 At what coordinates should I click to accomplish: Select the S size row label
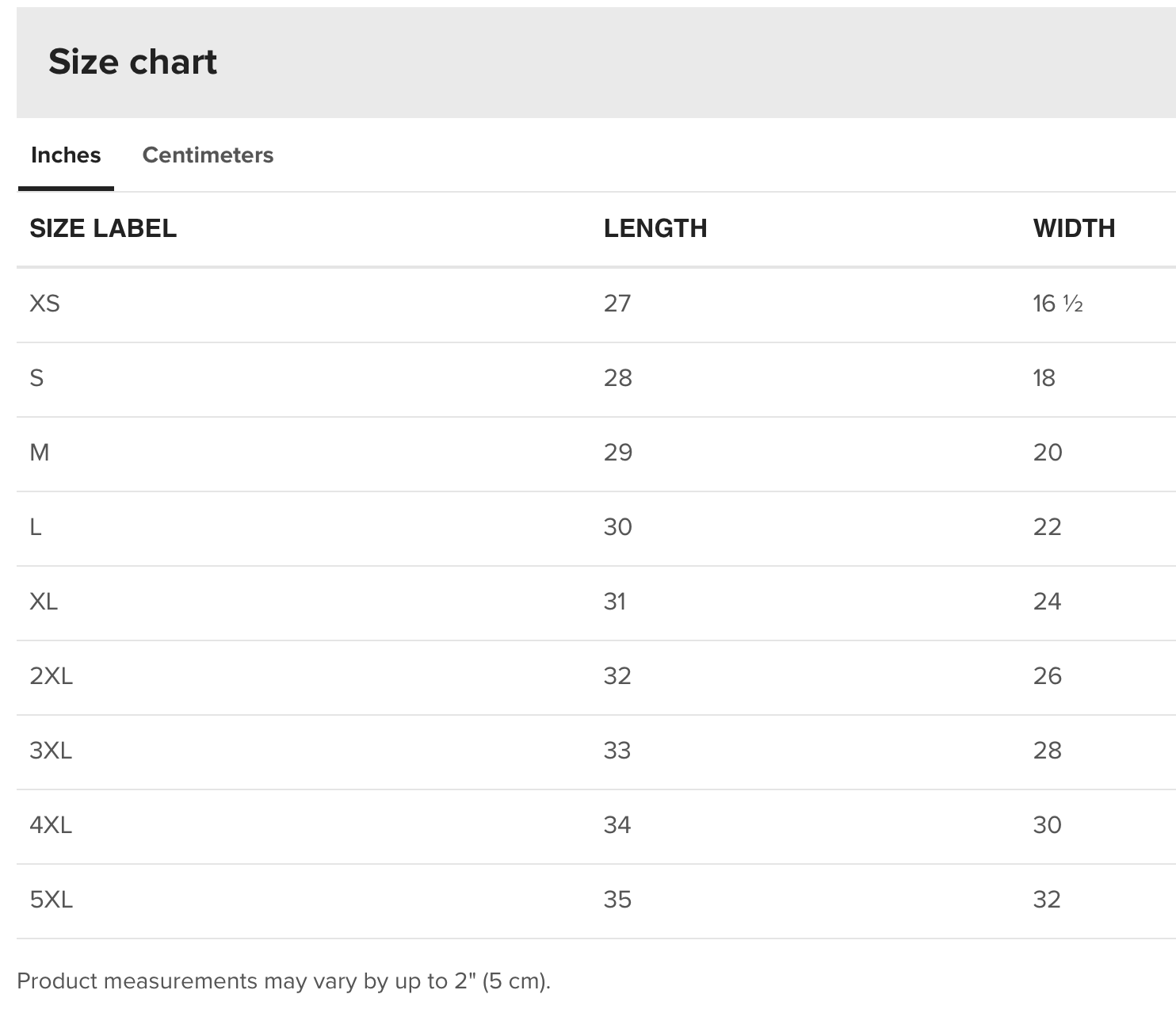[36, 377]
